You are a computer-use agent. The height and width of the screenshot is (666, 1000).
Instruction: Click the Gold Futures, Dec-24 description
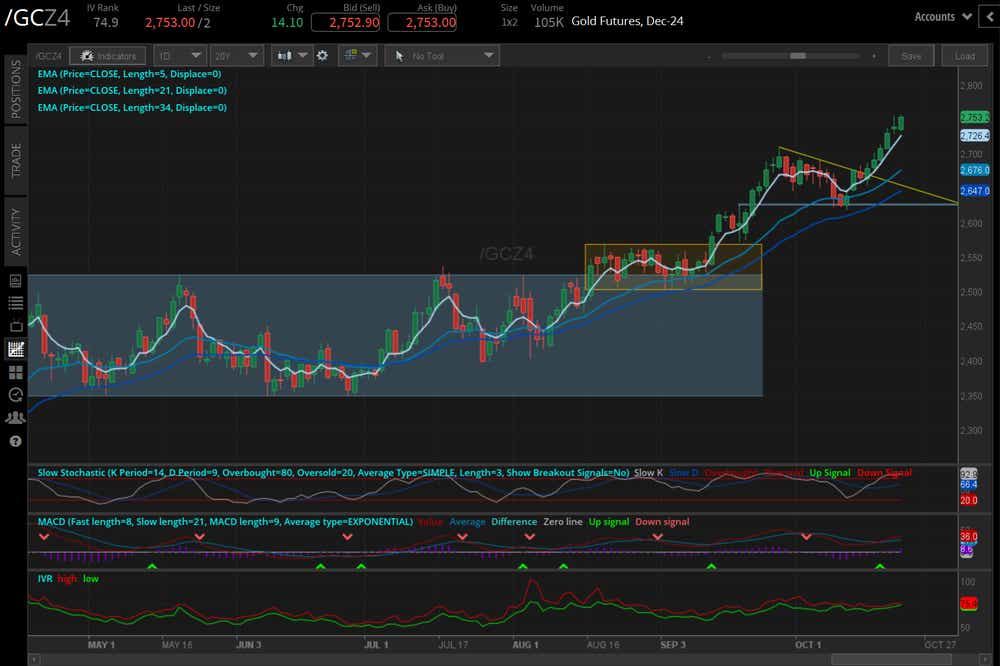(627, 21)
